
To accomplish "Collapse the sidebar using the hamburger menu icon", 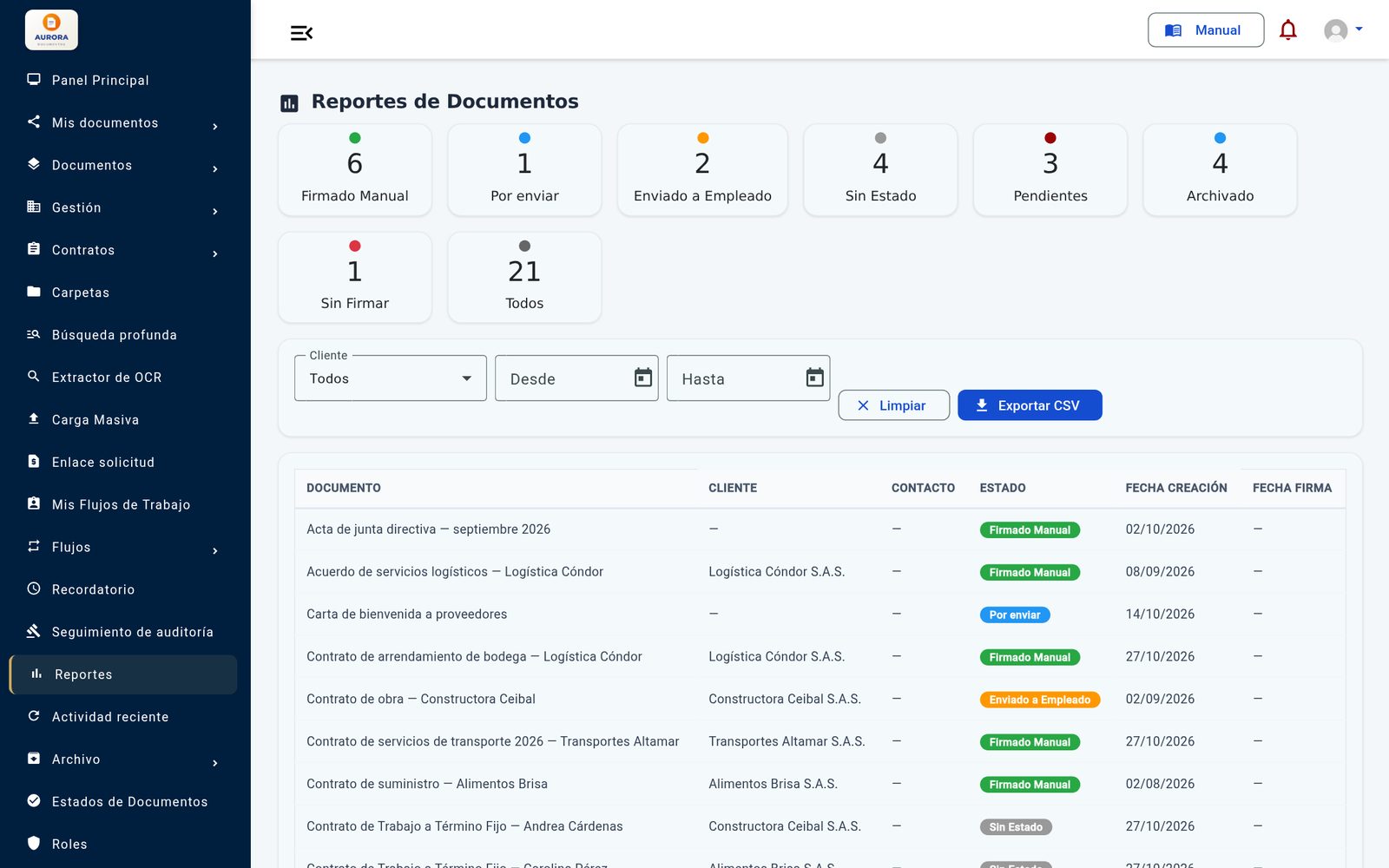I will 301,33.
